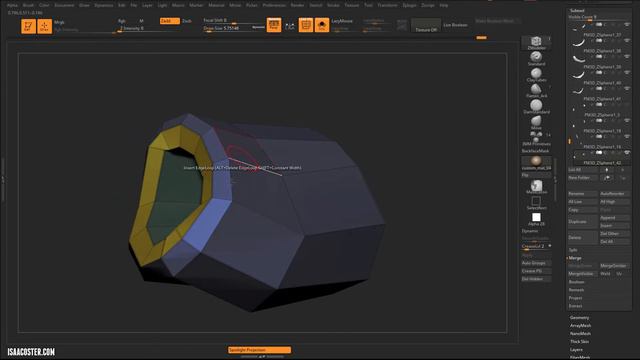Open the Document menu
This screenshot has width=640, height=360.
point(64,5)
